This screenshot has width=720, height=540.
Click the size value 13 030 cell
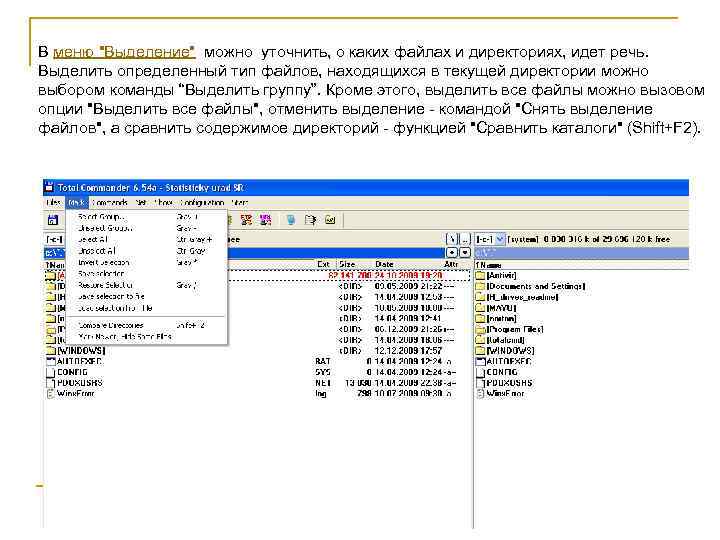point(358,383)
